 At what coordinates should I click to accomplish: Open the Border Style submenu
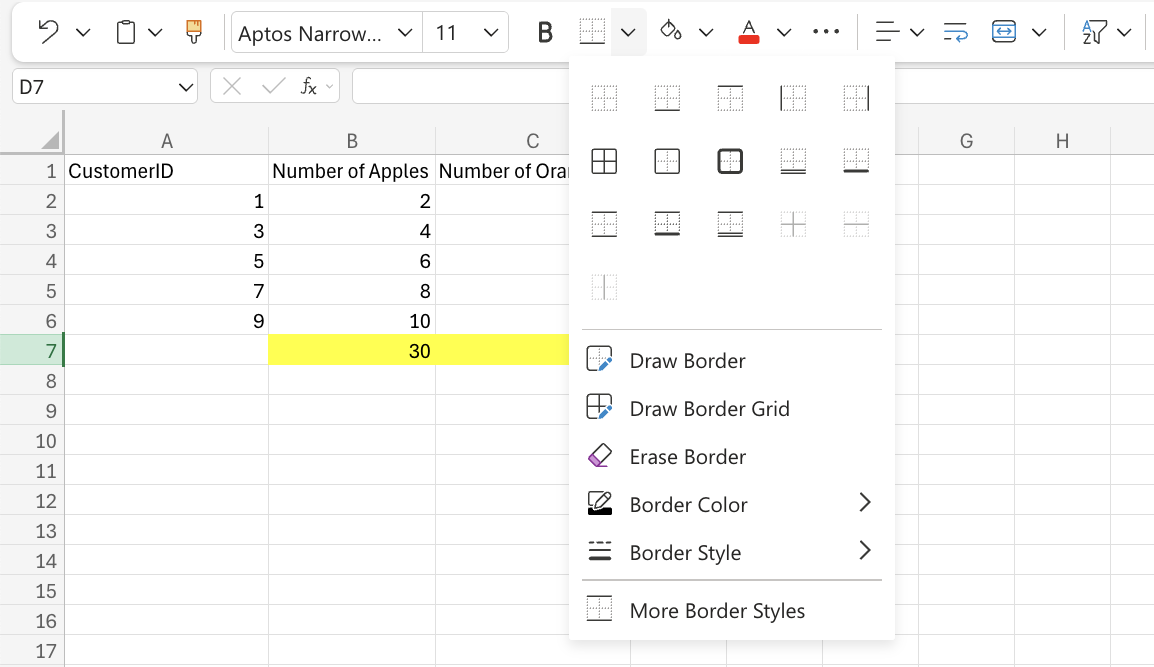685,552
